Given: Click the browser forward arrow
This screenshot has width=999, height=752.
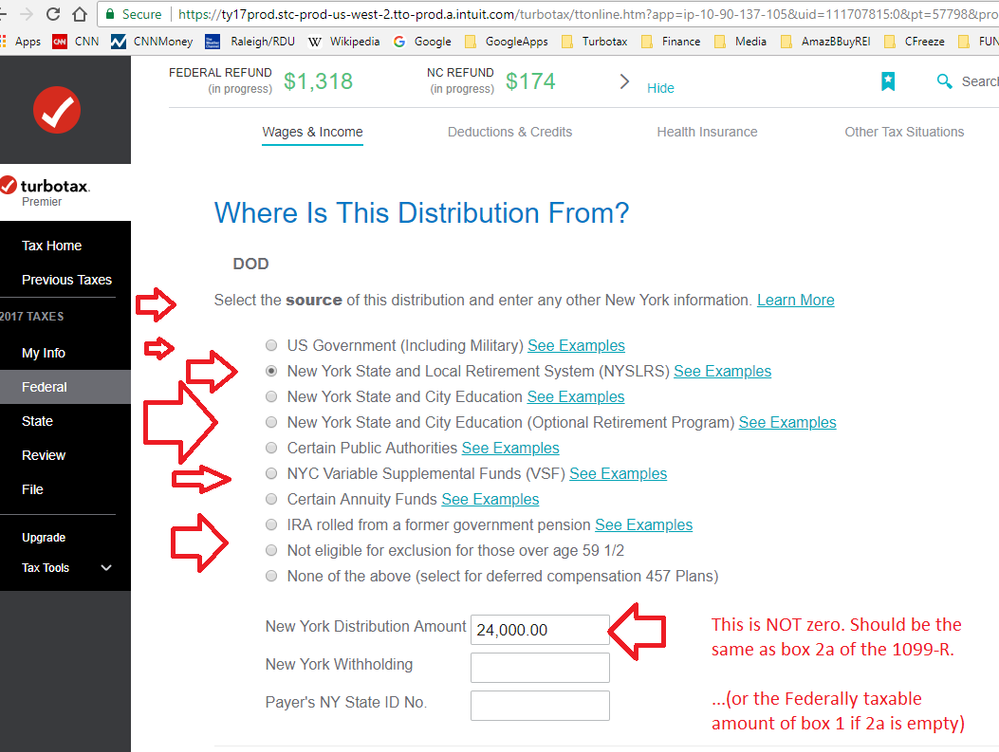Looking at the screenshot, I should pos(27,13).
